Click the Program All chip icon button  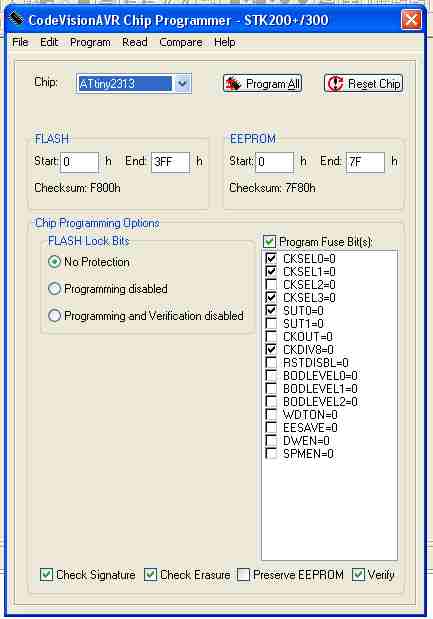(262, 84)
